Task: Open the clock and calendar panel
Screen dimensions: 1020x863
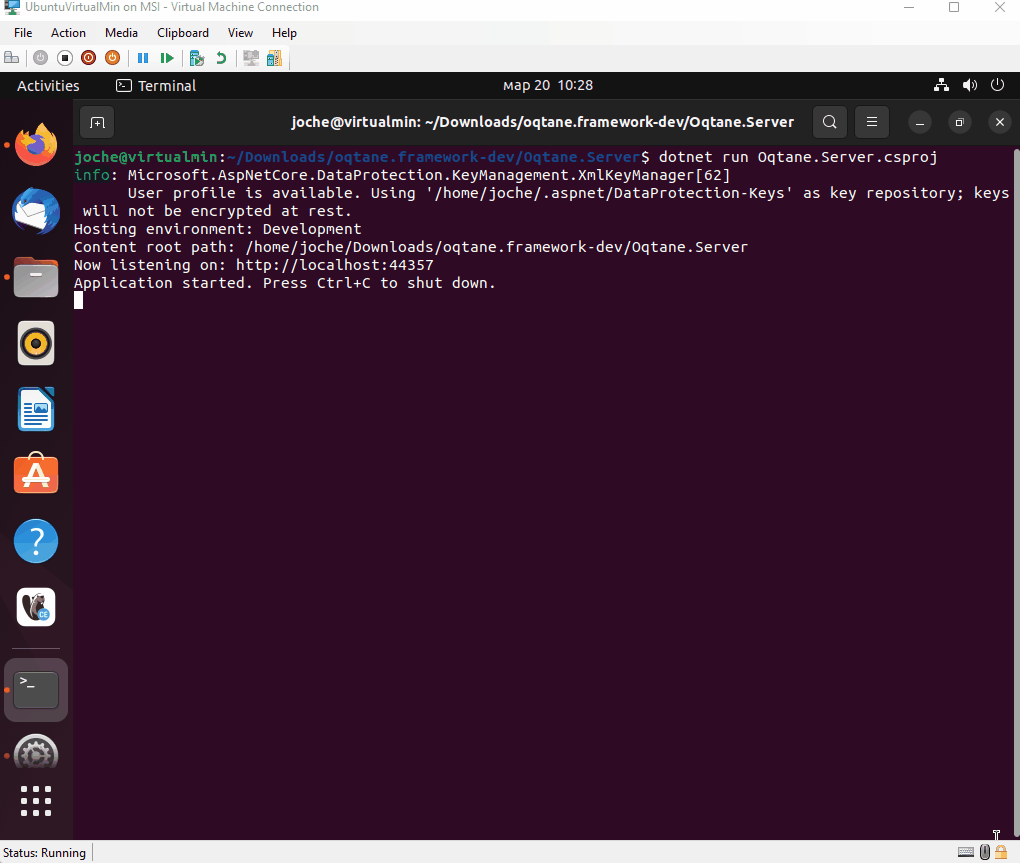Action: (548, 85)
